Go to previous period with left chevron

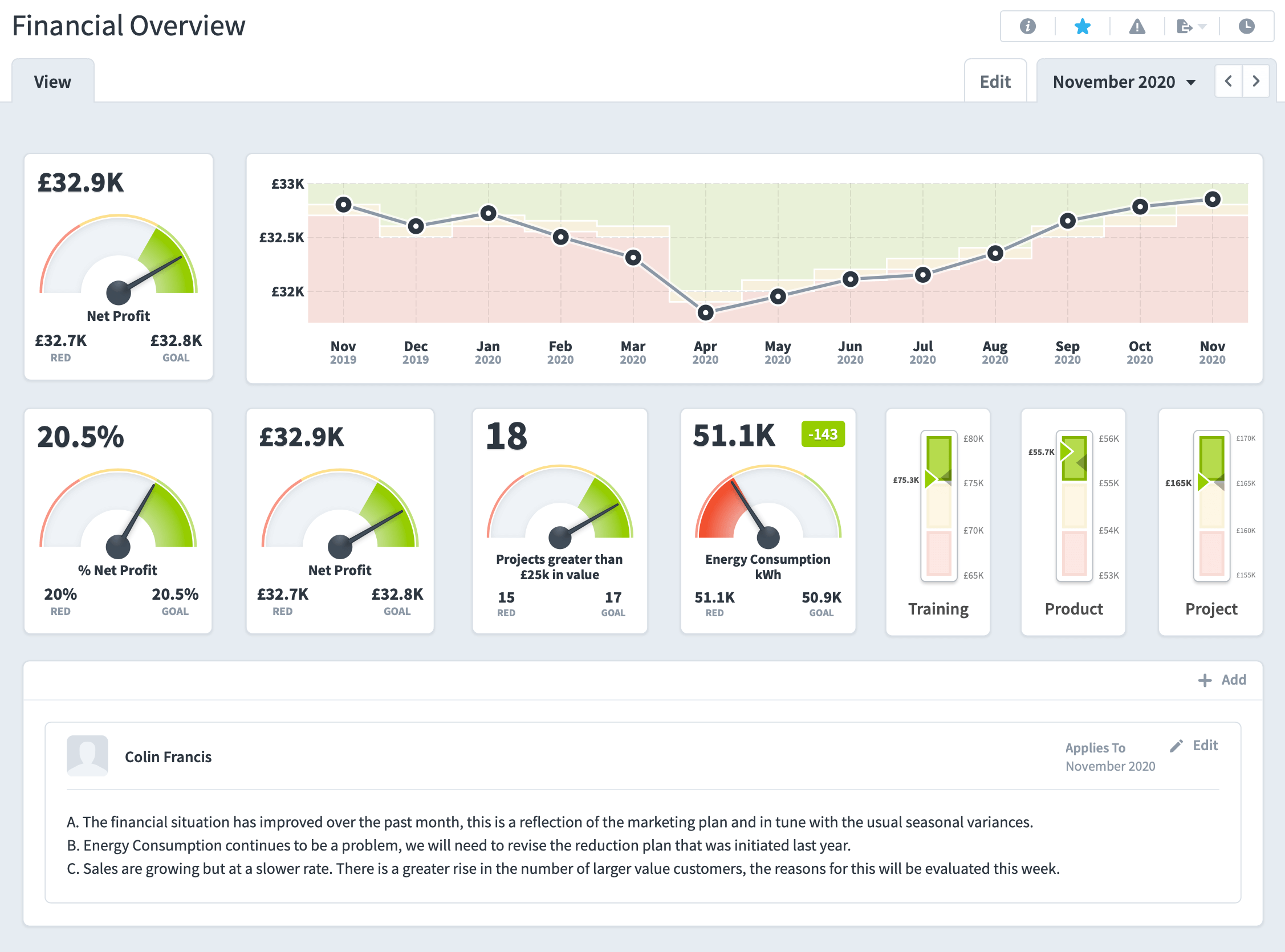pos(1229,82)
